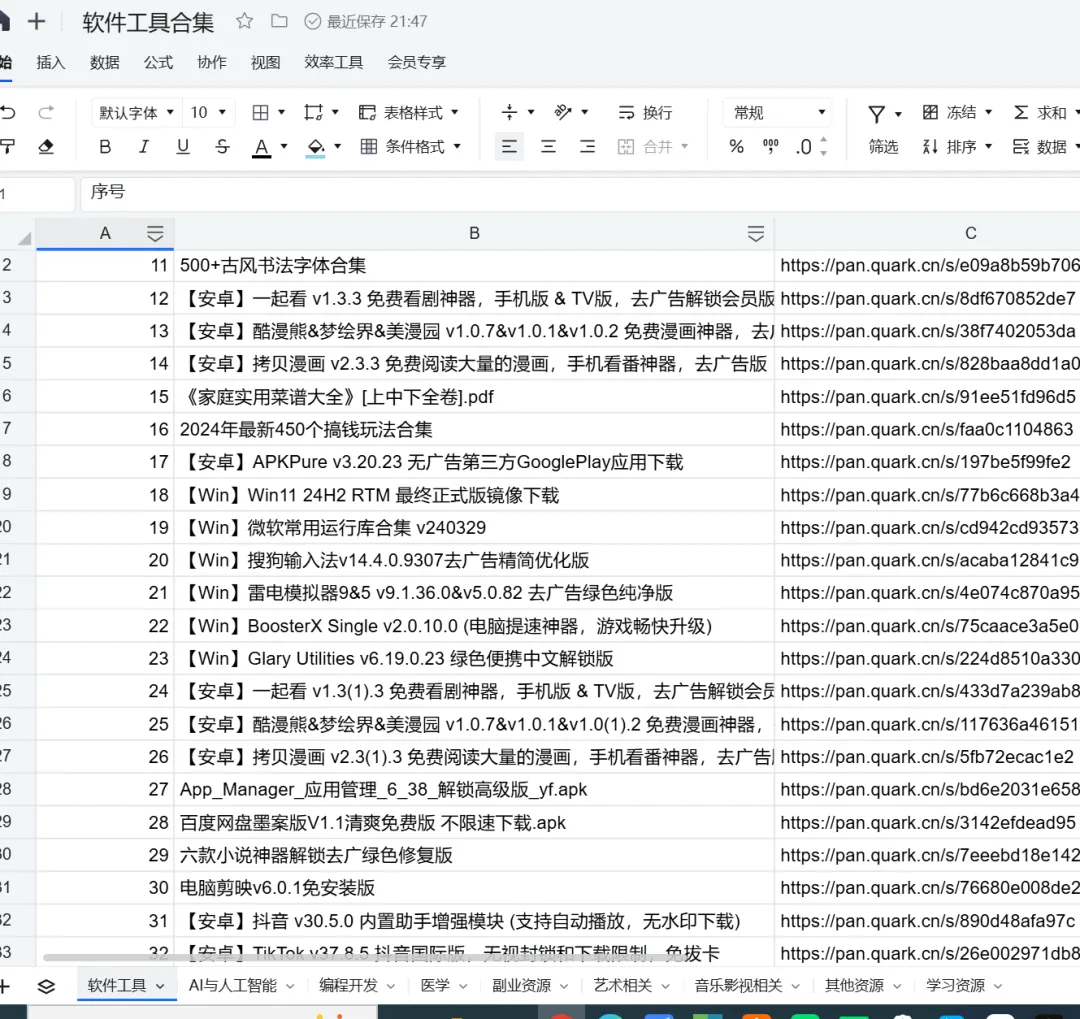Viewport: 1080px width, 1019px height.
Task: Toggle italic formatting
Action: pyautogui.click(x=143, y=147)
